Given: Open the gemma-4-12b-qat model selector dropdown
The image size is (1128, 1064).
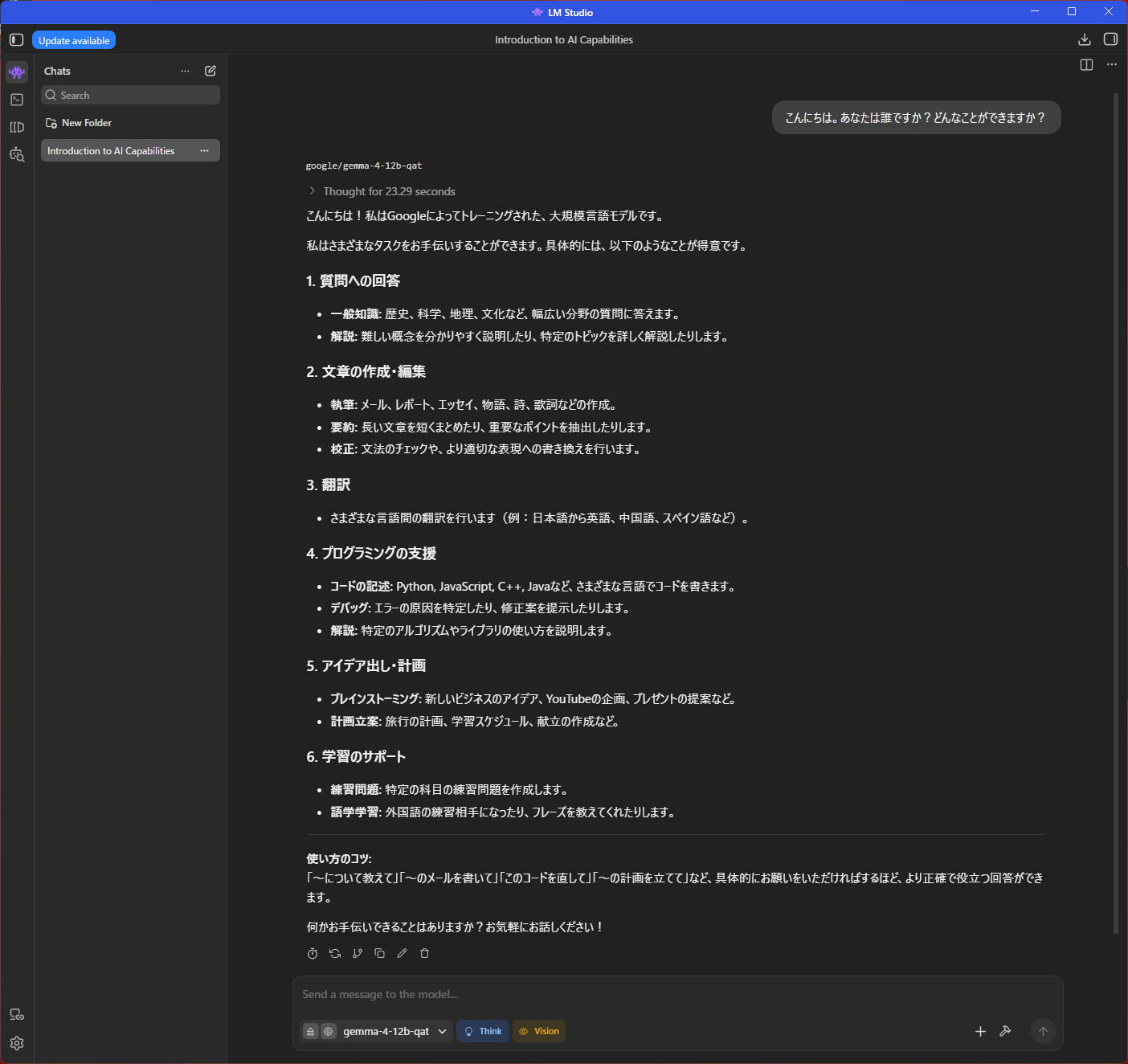Looking at the screenshot, I should [394, 1031].
